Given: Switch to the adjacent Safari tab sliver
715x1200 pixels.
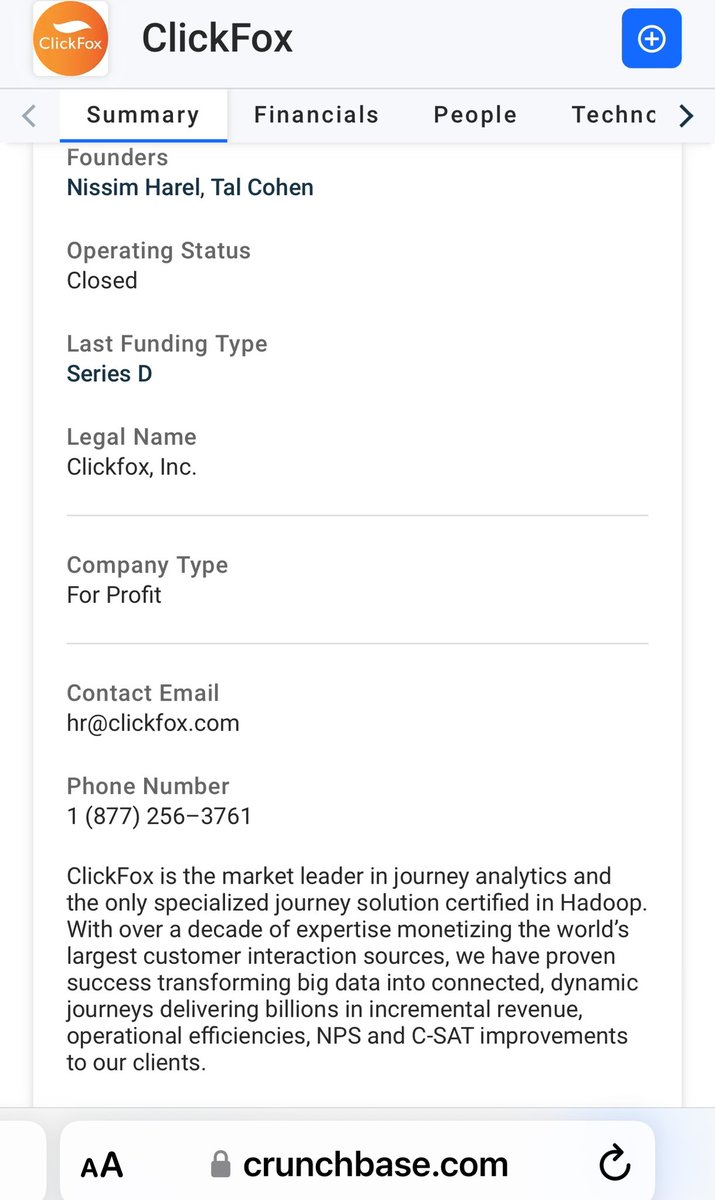Looking at the screenshot, I should (x=22, y=1160).
